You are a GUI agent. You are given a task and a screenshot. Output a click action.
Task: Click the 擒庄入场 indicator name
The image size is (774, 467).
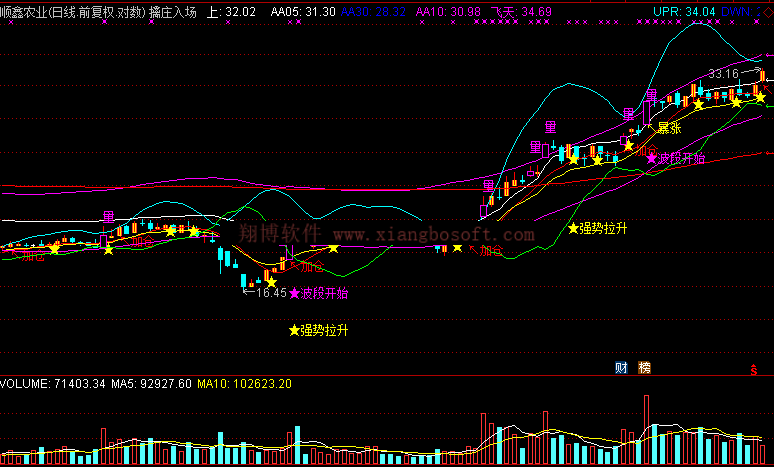click(173, 12)
